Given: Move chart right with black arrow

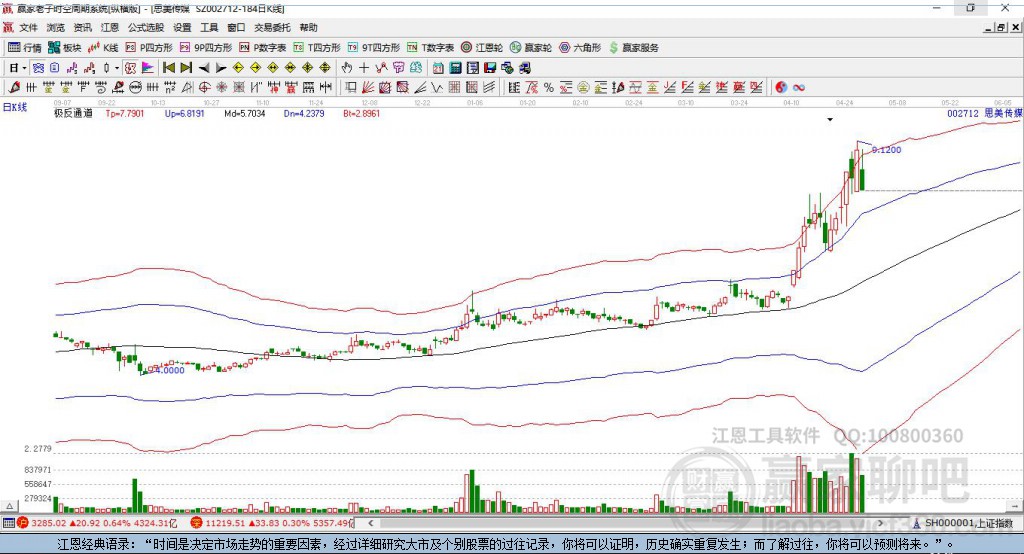Looking at the screenshot, I should [221, 68].
